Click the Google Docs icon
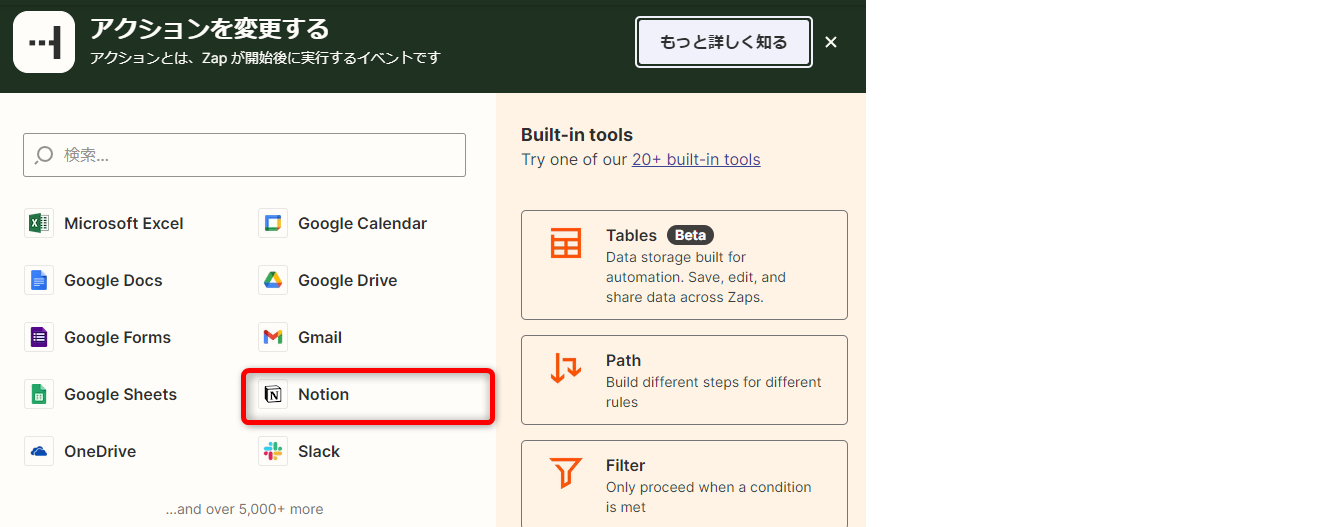This screenshot has height=527, width=1344. tap(39, 280)
